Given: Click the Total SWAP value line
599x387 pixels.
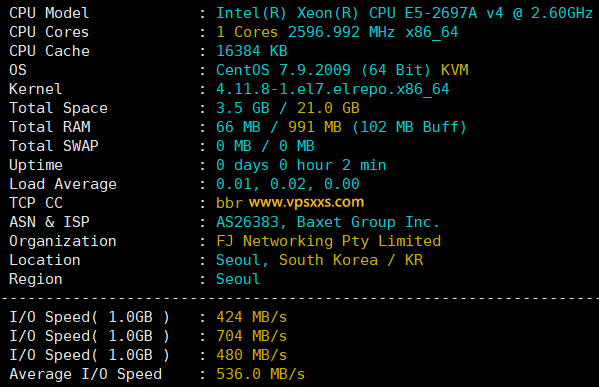Looking at the screenshot, I should click(265, 146).
